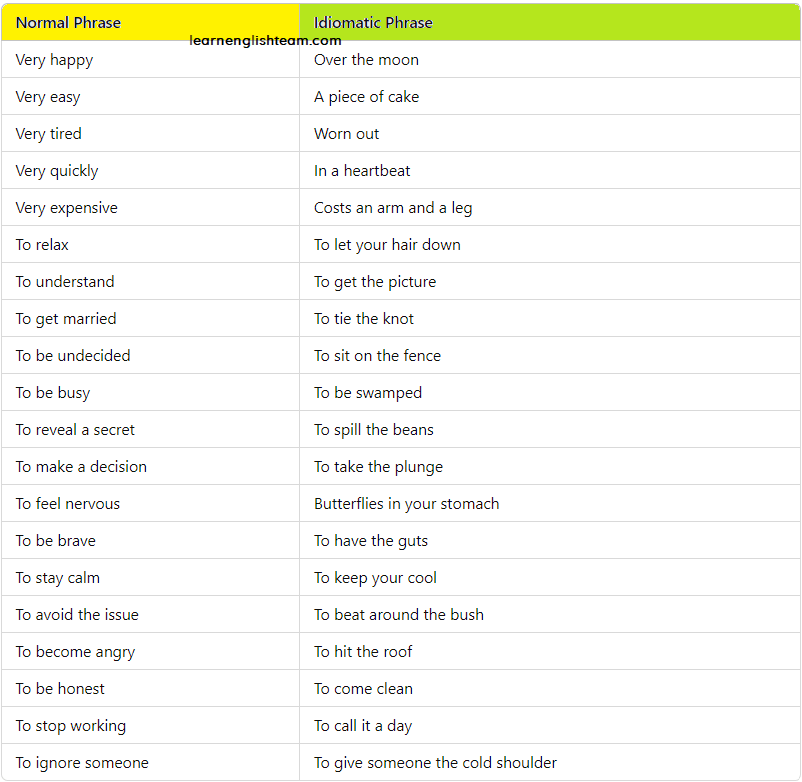Select "Costs an arm and a leg" cell
This screenshot has height=782, width=802.
(393, 208)
